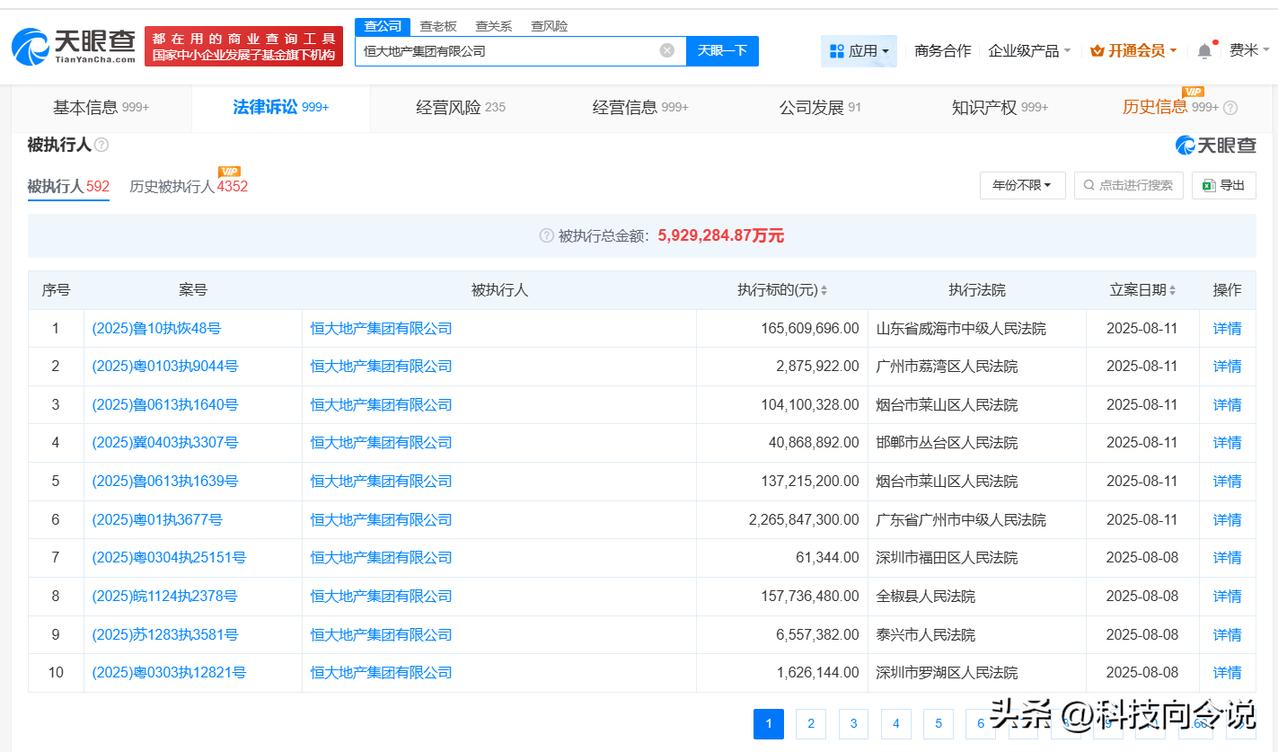The image size is (1278, 752).
Task: Go to pagination page 2
Action: coord(810,724)
